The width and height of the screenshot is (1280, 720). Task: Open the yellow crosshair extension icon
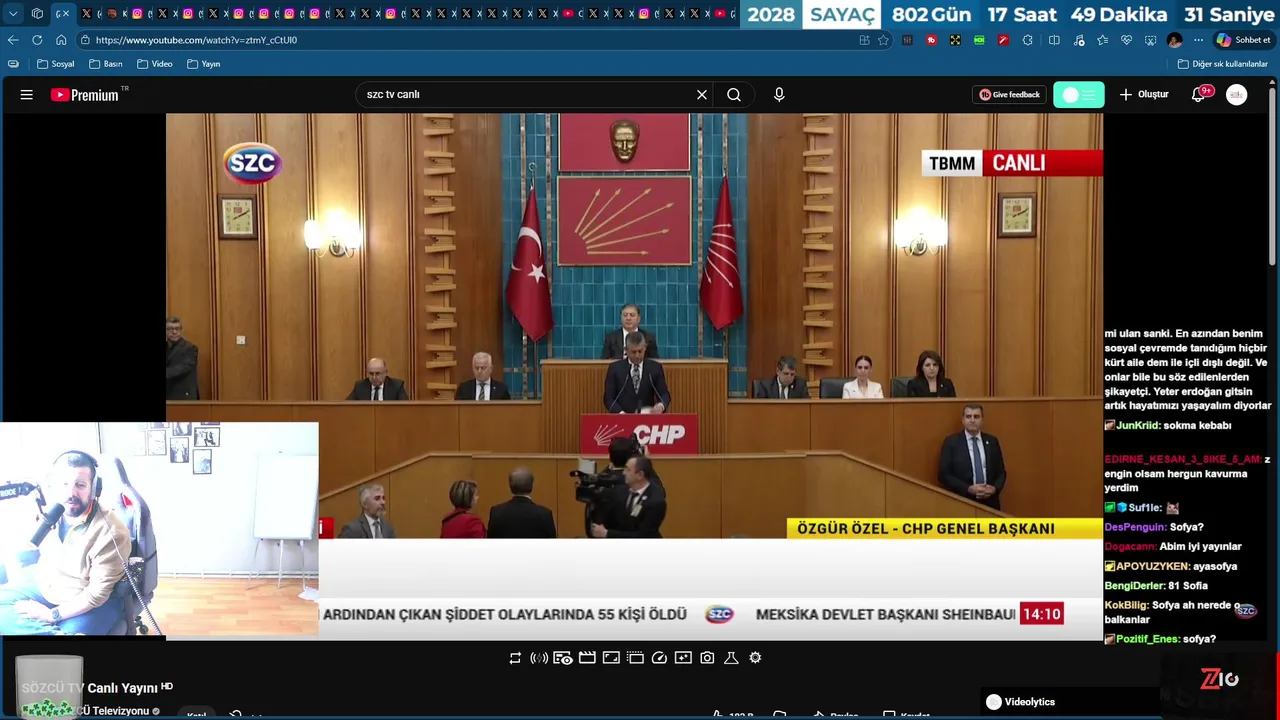click(955, 40)
